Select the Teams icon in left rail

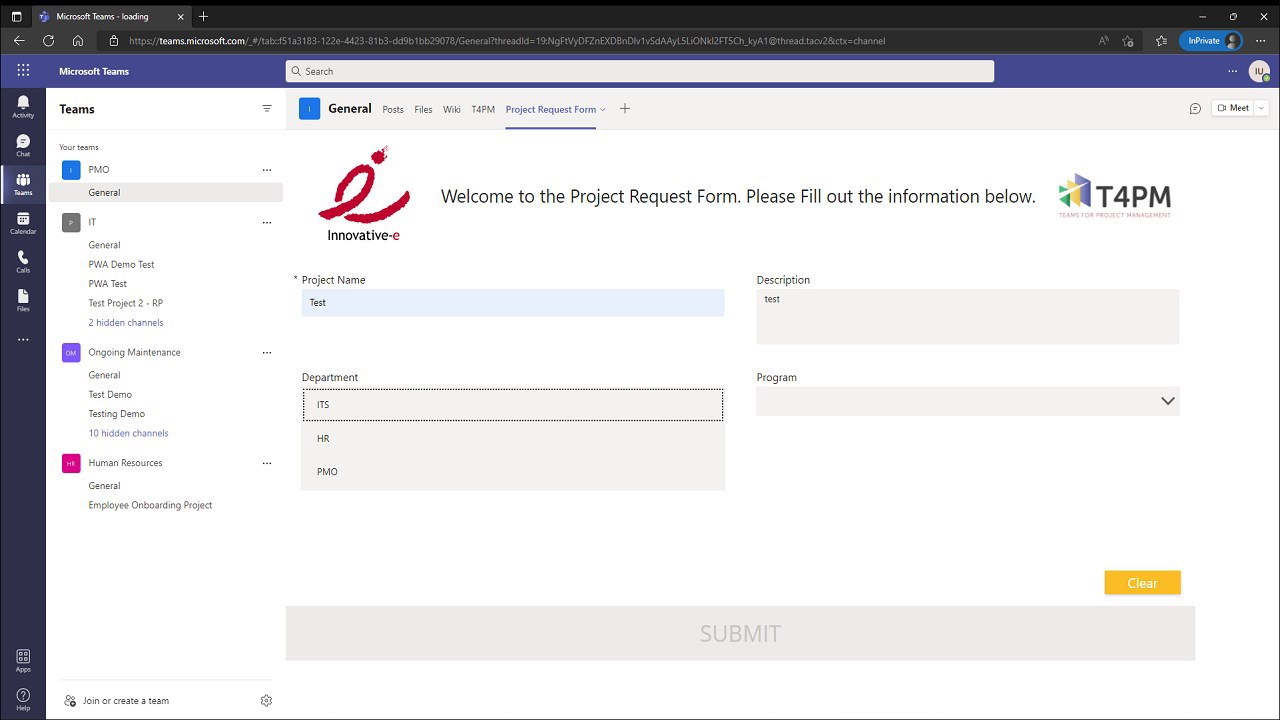(23, 185)
